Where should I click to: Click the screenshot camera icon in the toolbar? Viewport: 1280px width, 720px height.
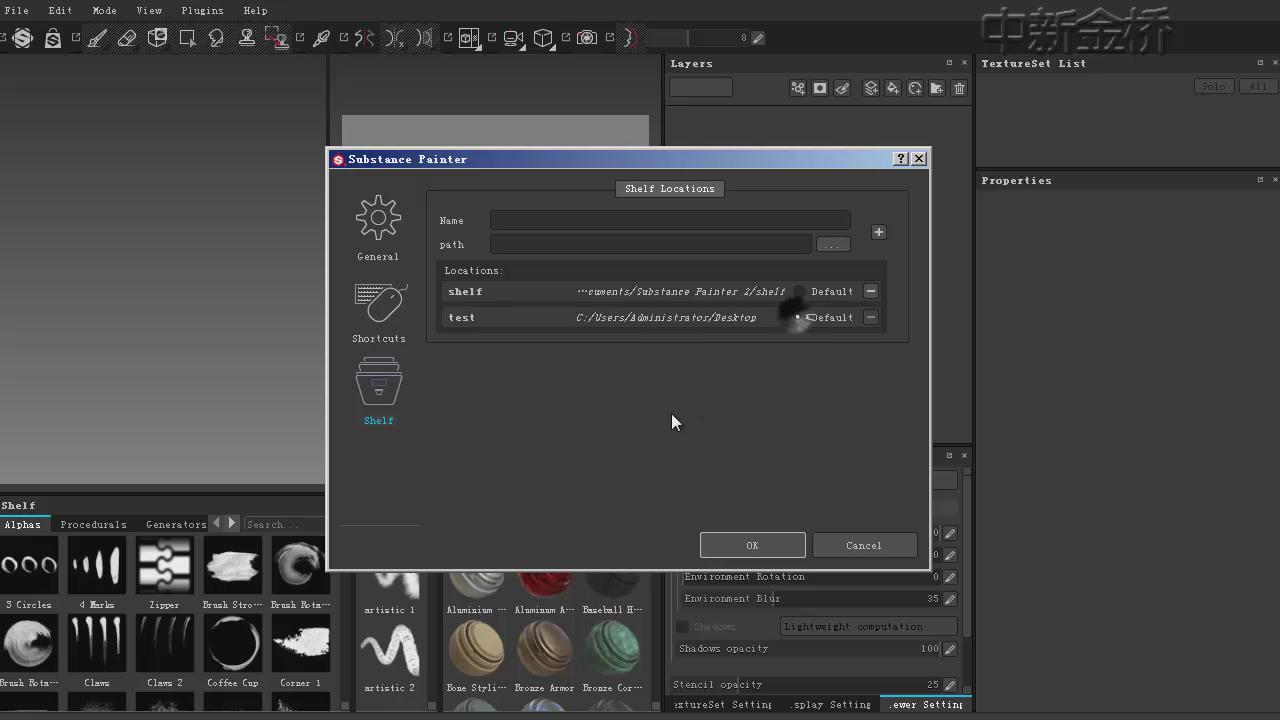pos(587,38)
